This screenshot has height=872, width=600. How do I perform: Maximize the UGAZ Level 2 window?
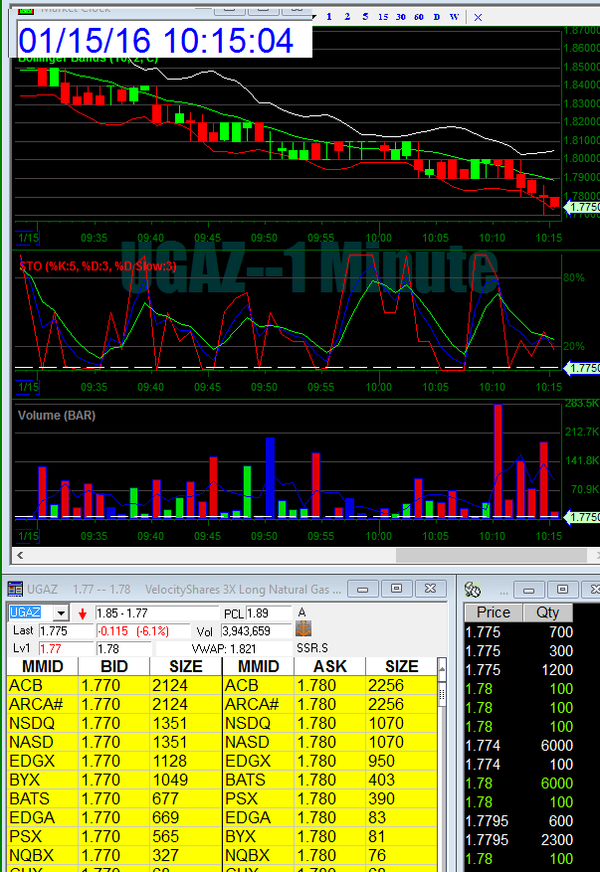point(396,588)
